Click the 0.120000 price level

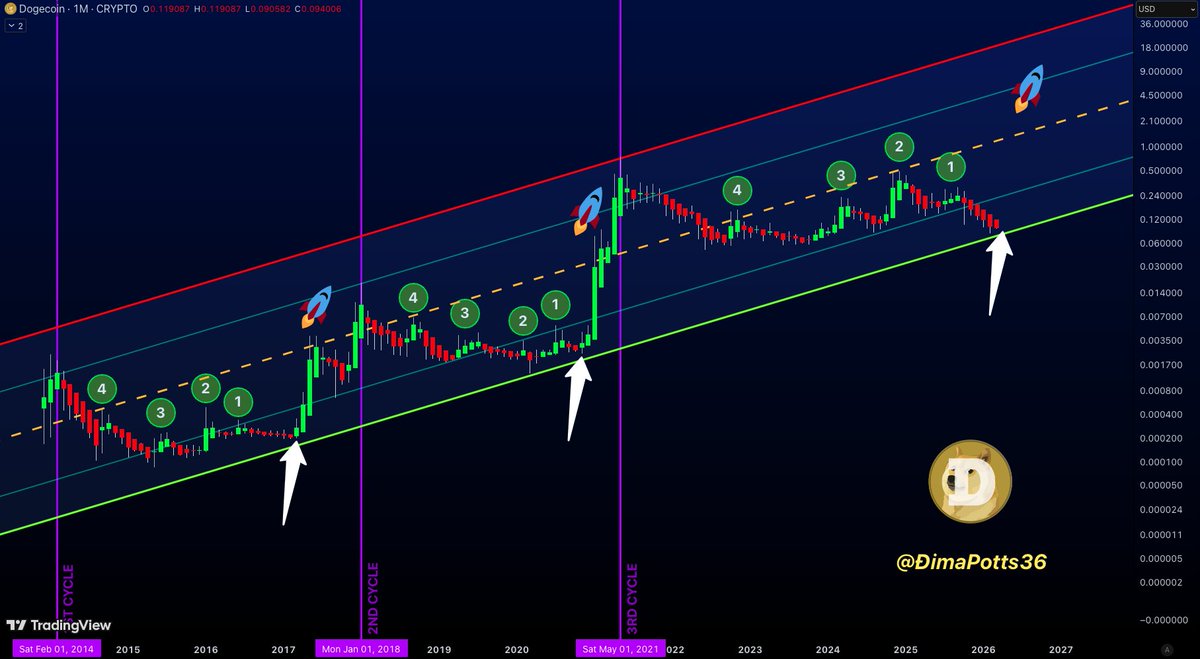[x=1162, y=220]
